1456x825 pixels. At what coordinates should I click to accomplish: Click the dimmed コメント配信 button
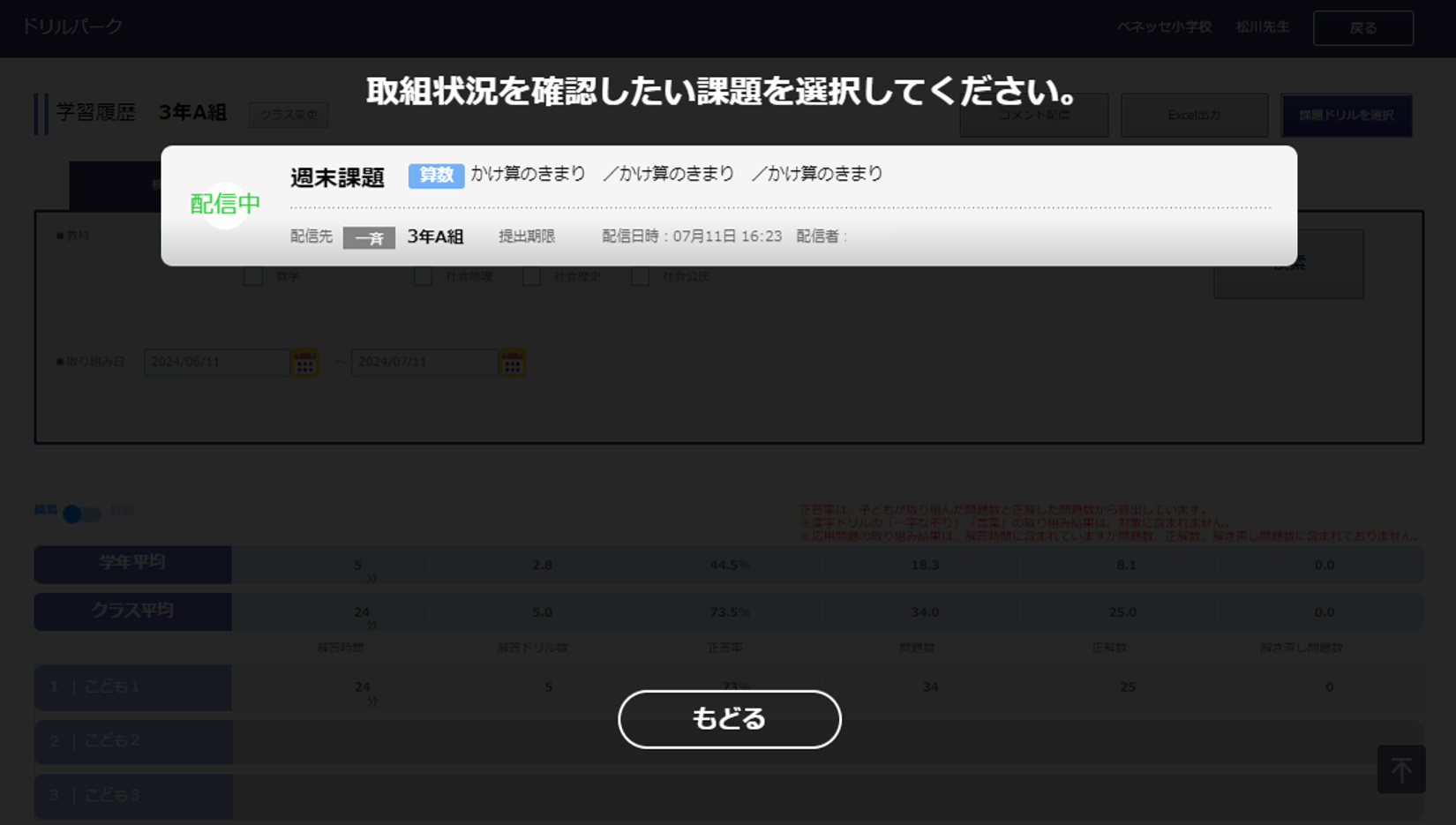(x=1033, y=116)
